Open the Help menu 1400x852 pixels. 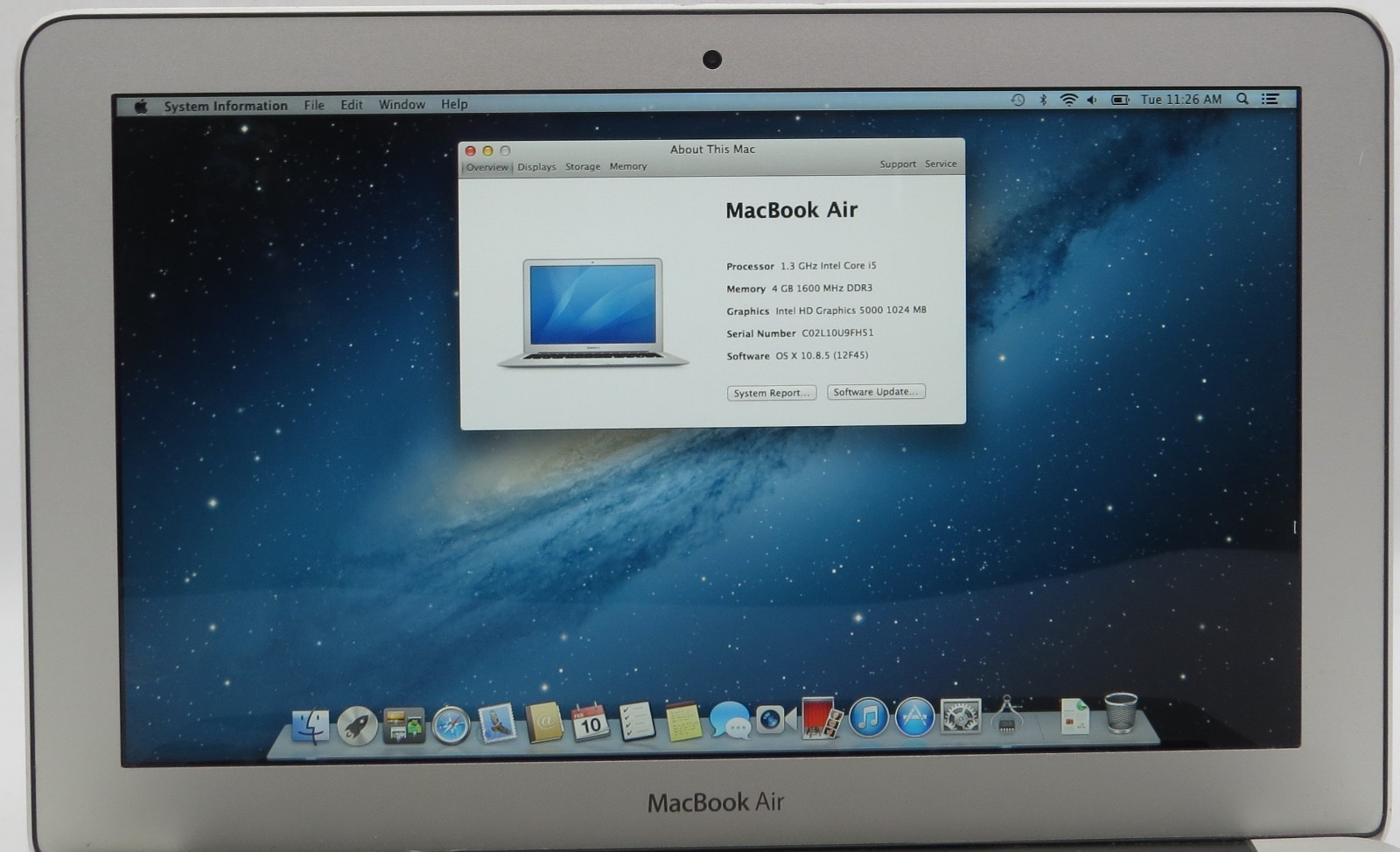click(454, 104)
